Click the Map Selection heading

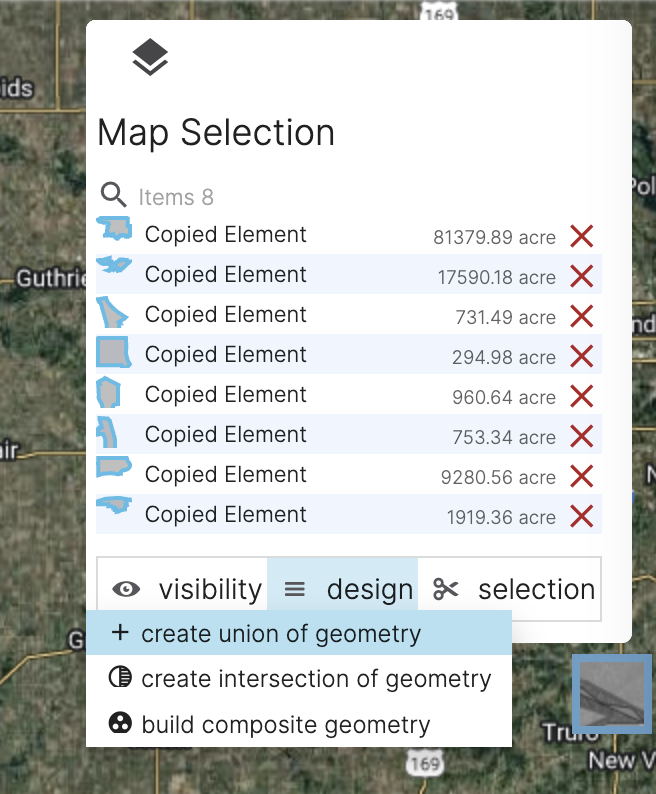[x=216, y=133]
